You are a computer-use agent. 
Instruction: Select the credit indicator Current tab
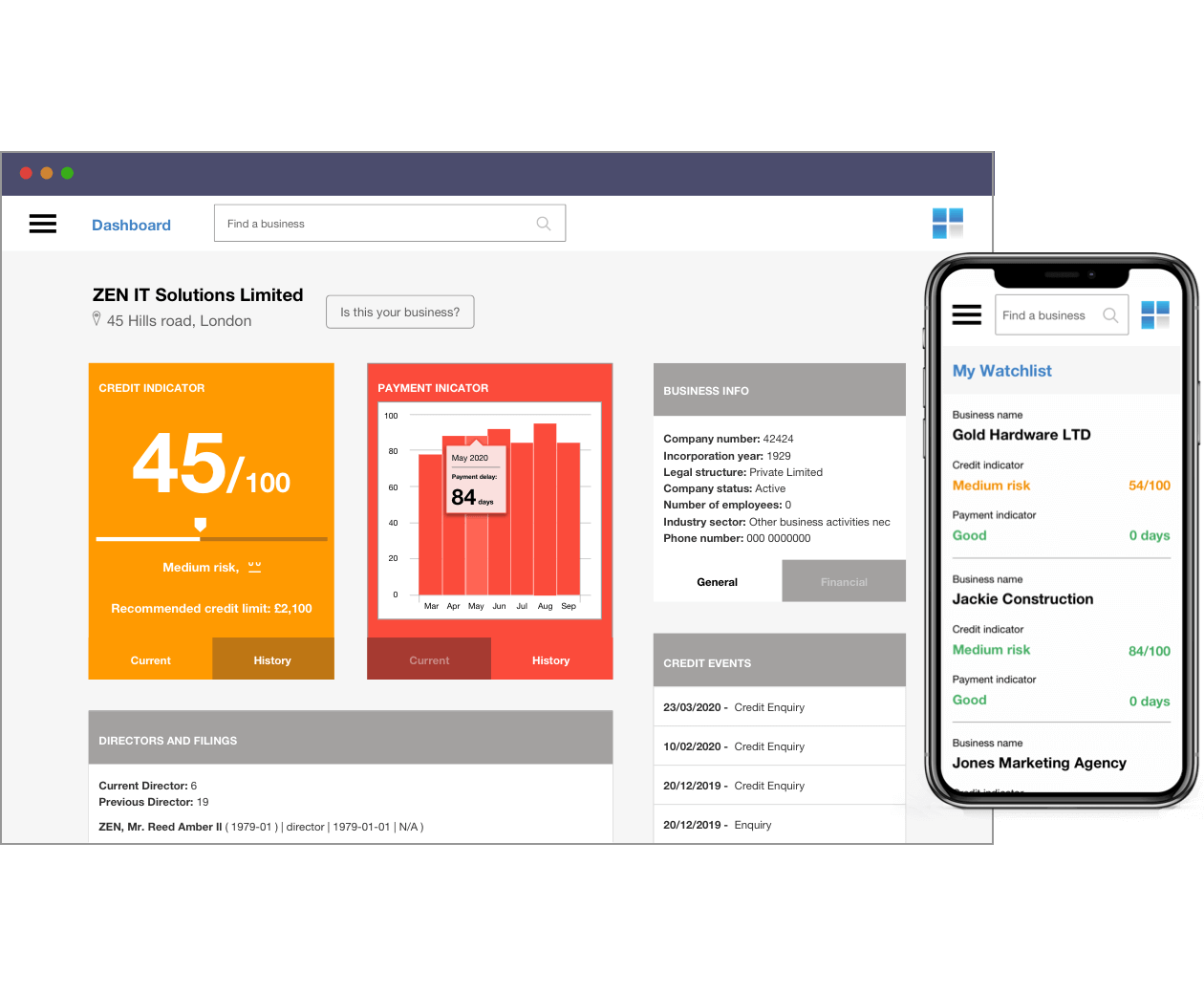(x=150, y=660)
